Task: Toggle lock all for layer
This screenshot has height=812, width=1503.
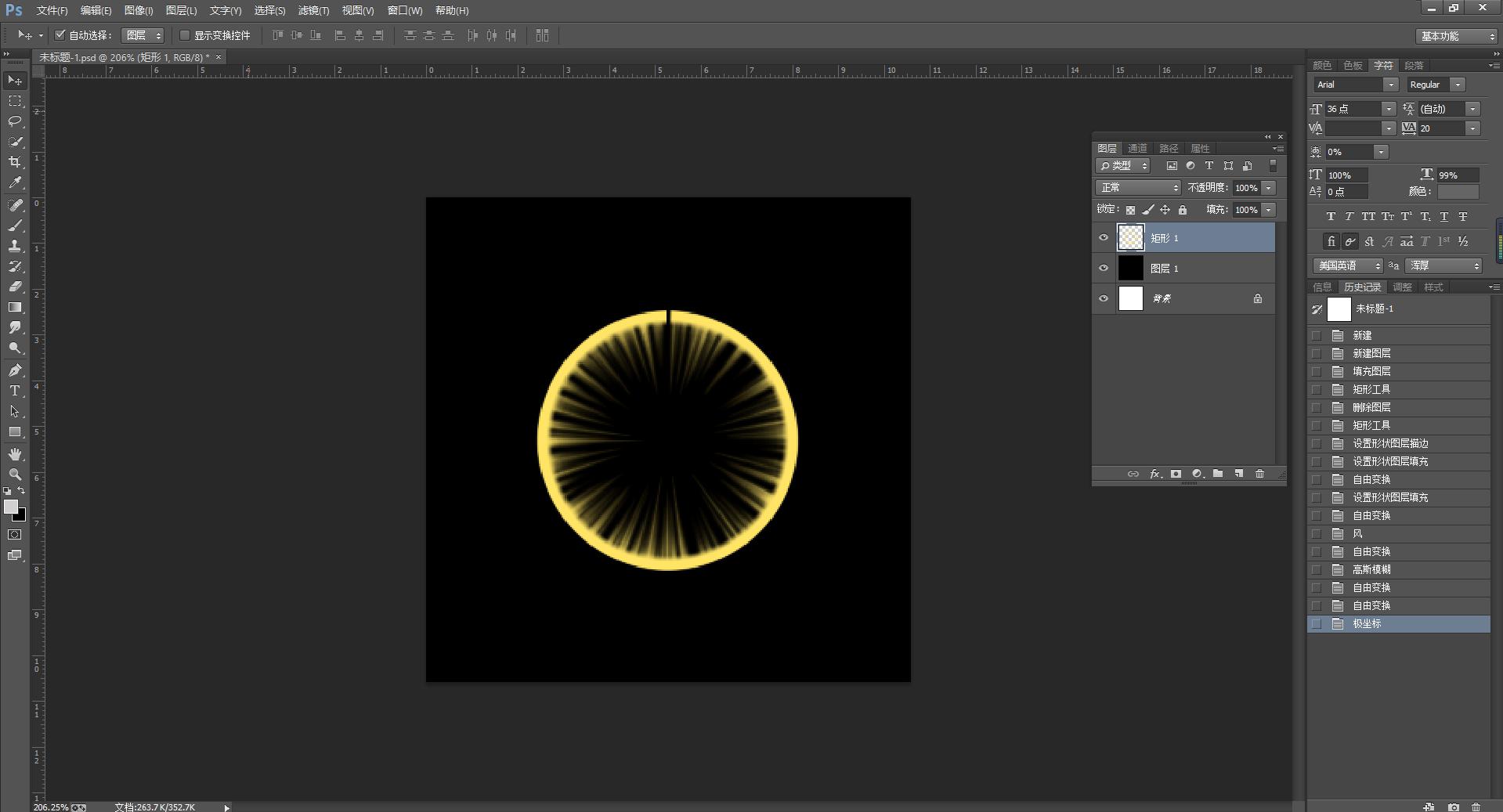Action: (1183, 210)
